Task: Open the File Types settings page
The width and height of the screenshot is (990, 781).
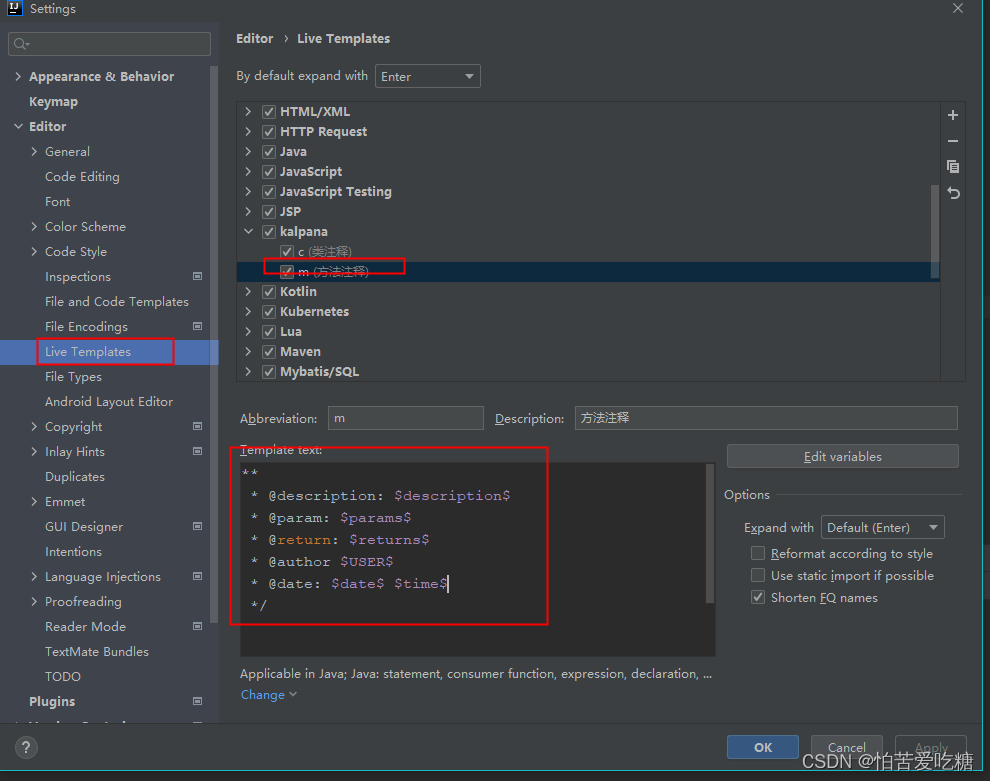Action: click(x=73, y=377)
